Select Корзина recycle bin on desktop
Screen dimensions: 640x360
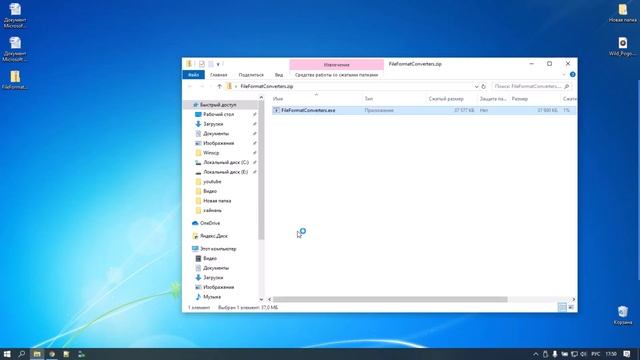(622, 316)
